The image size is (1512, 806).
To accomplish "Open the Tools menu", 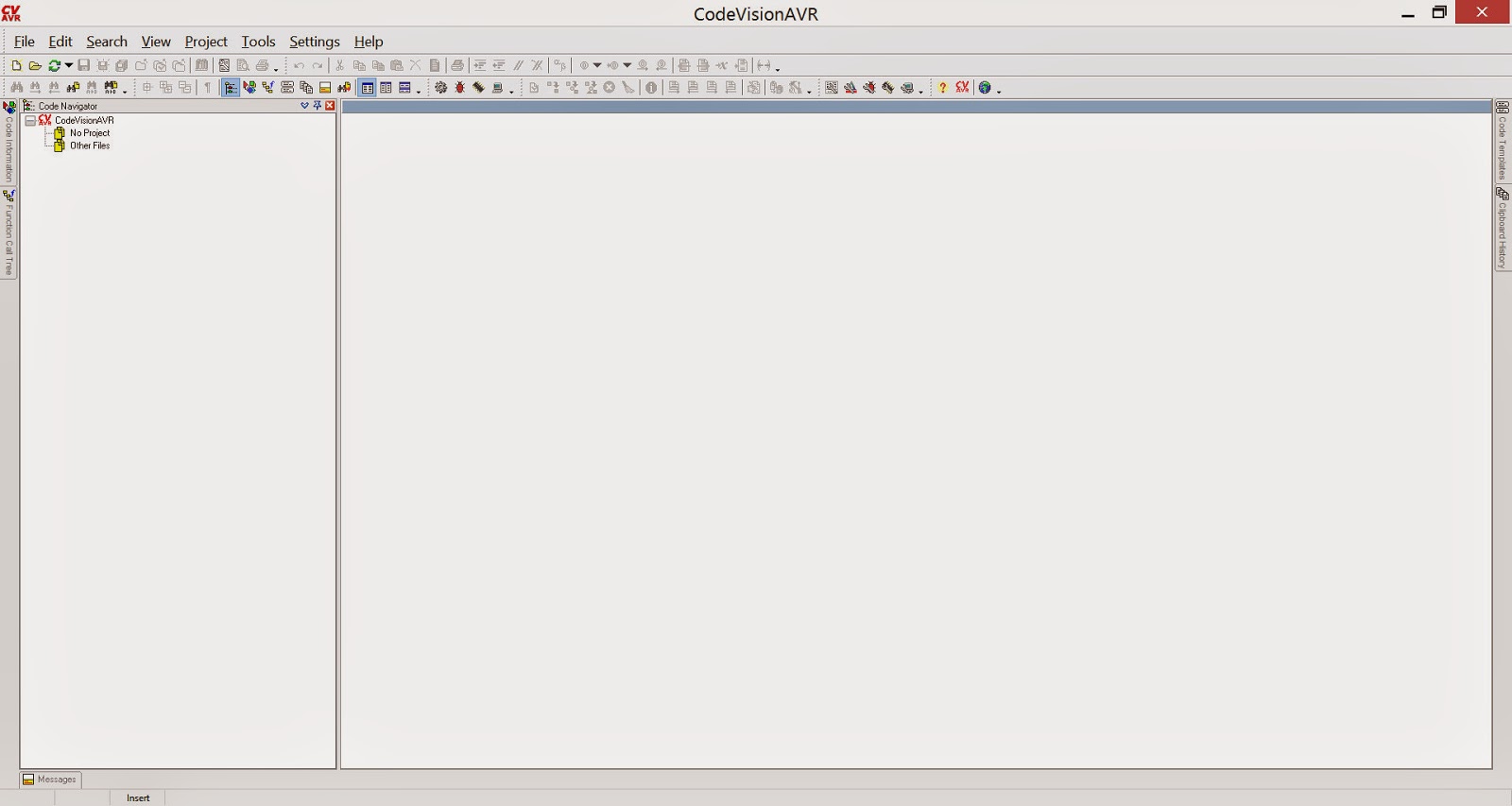I will 258,42.
